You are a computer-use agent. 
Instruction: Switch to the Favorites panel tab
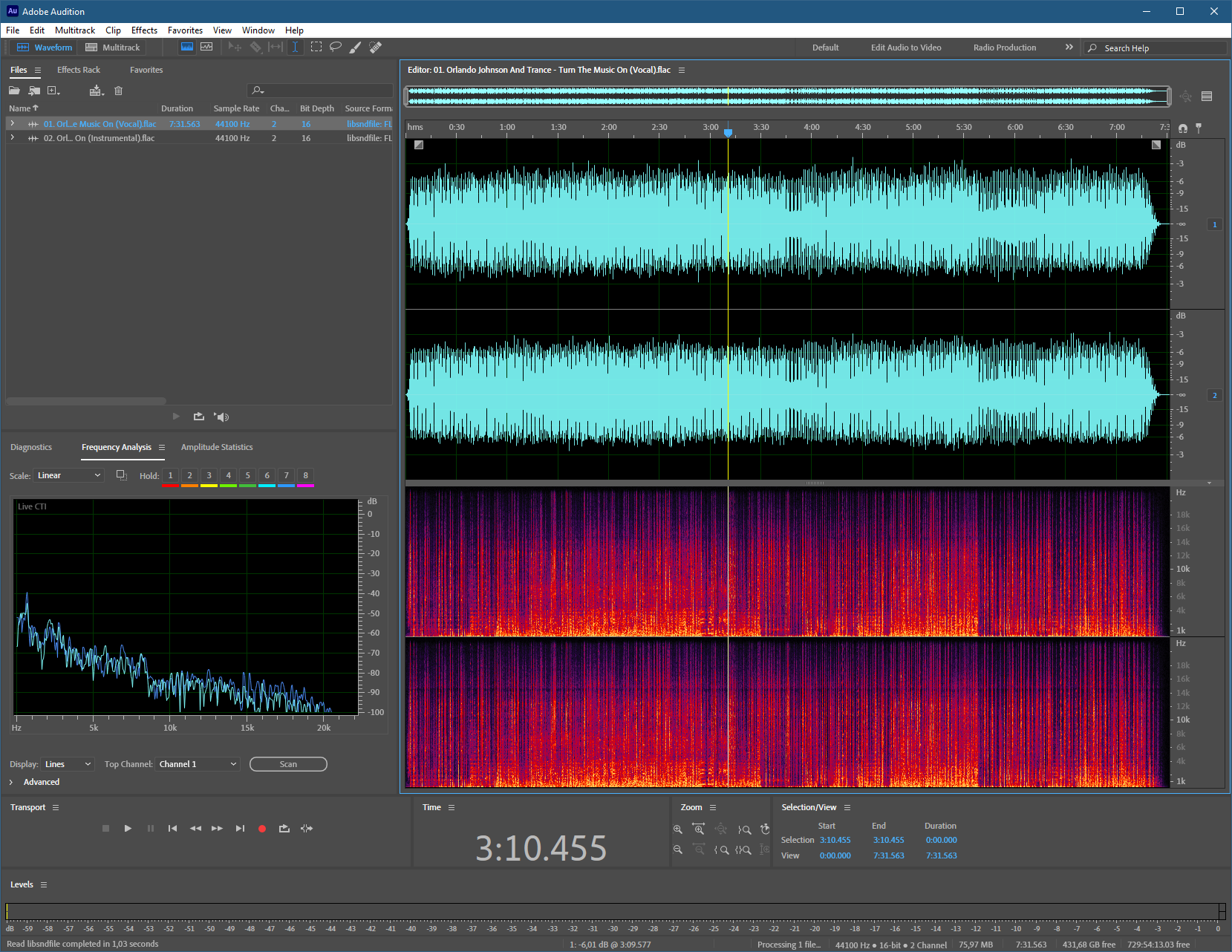point(146,70)
